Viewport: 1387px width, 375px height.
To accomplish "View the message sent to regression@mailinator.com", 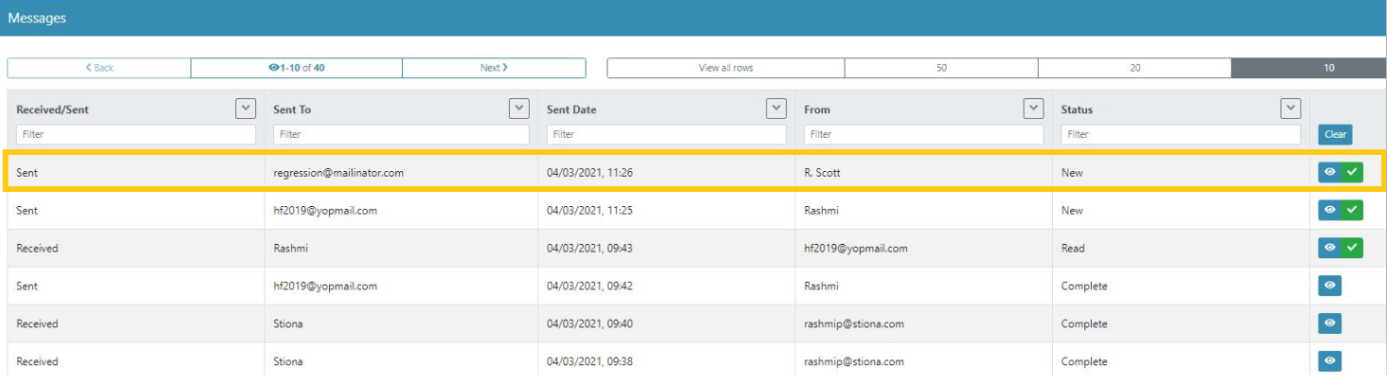I will (x=1329, y=172).
